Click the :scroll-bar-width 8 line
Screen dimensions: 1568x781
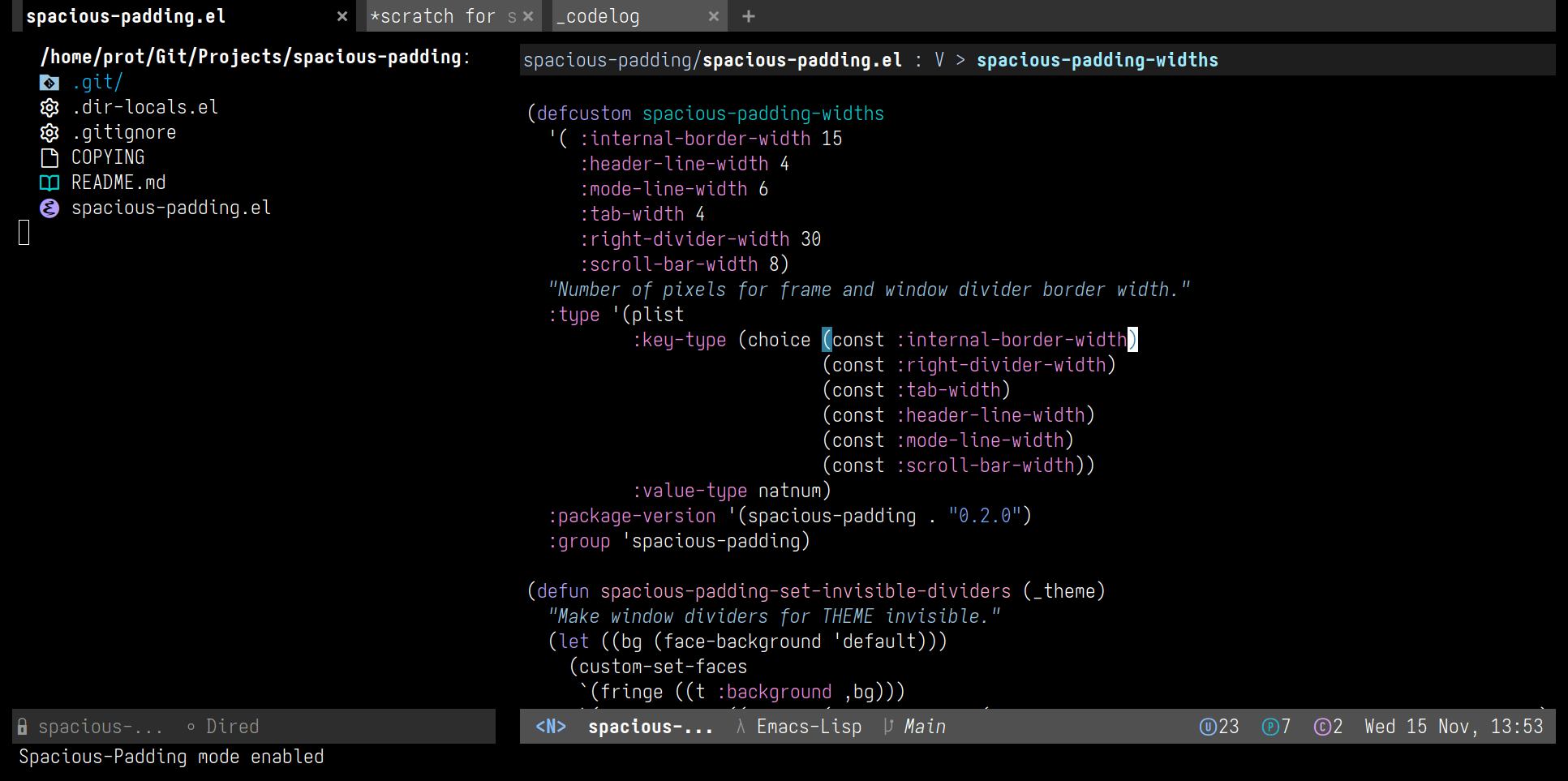tap(685, 264)
